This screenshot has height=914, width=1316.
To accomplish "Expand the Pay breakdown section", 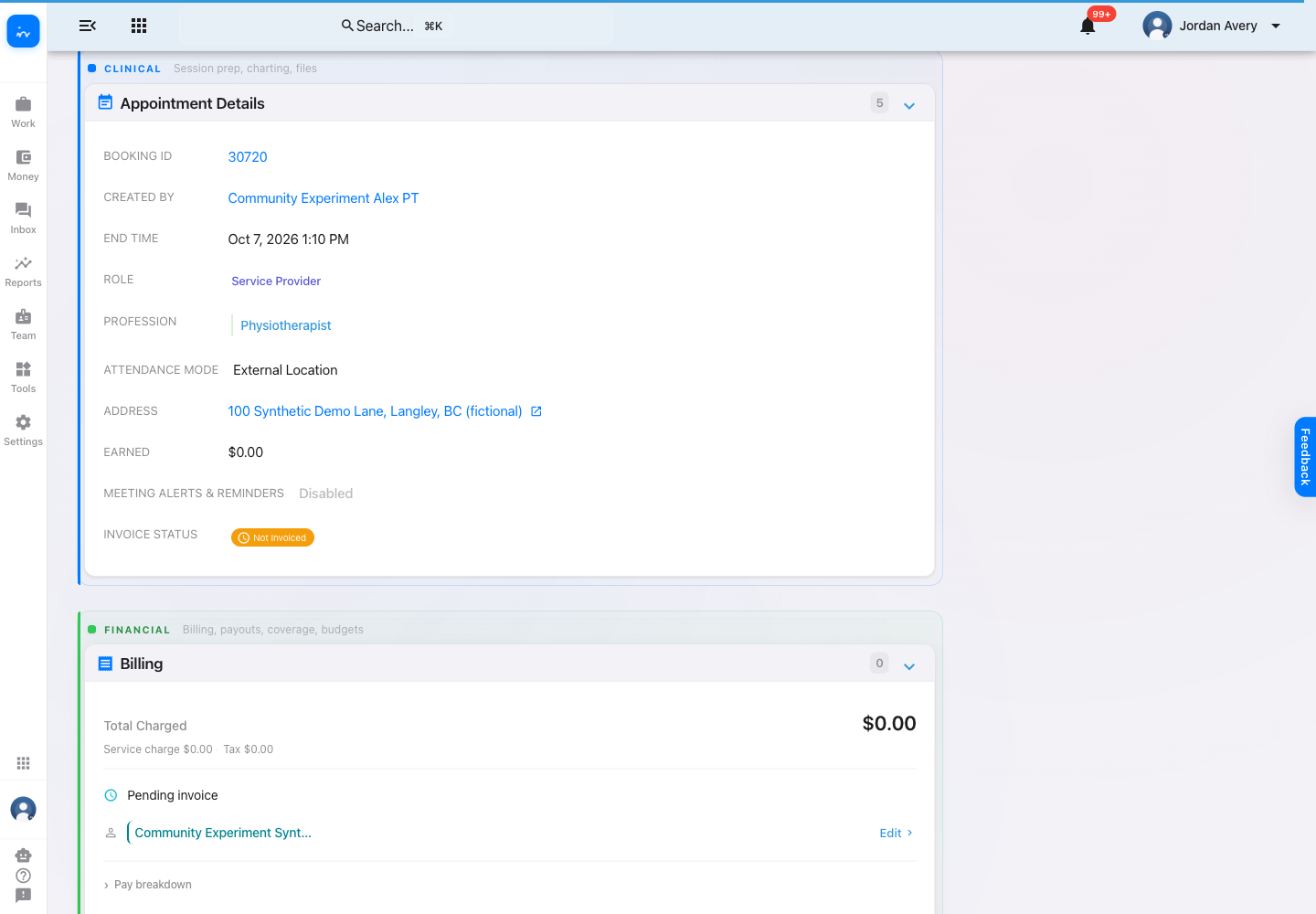I will pyautogui.click(x=148, y=885).
